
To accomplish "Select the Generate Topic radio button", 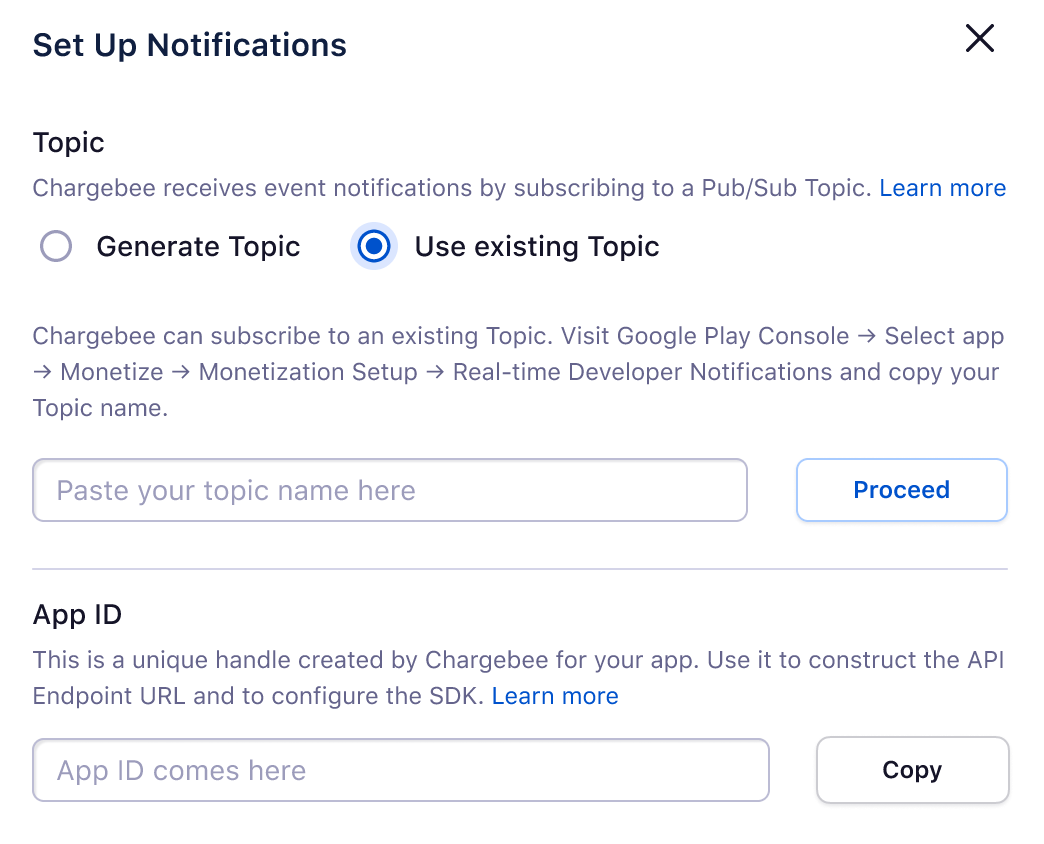I will [56, 246].
